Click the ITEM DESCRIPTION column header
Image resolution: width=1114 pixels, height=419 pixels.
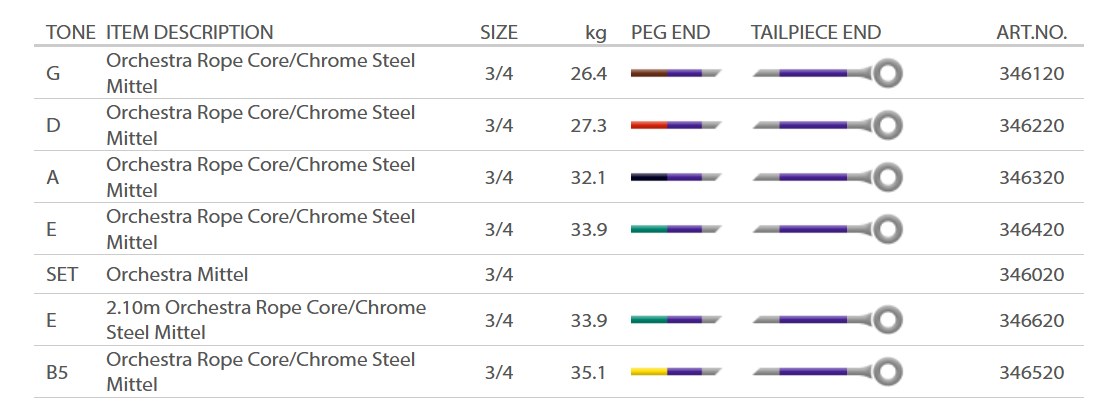(x=189, y=33)
